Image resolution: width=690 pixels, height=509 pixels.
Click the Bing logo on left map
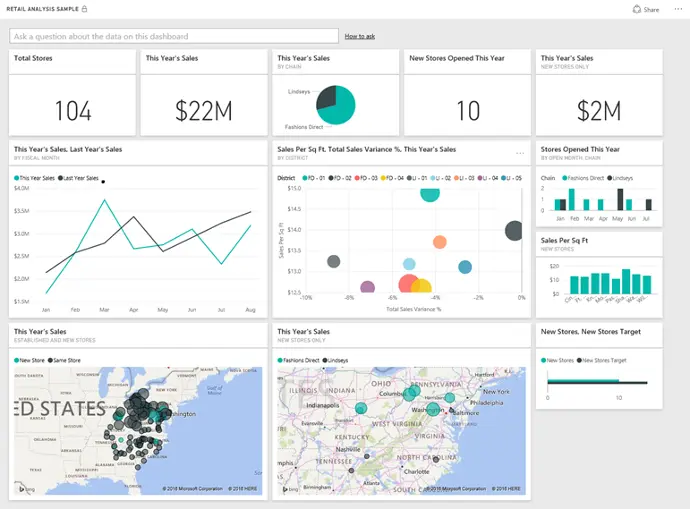(20, 489)
